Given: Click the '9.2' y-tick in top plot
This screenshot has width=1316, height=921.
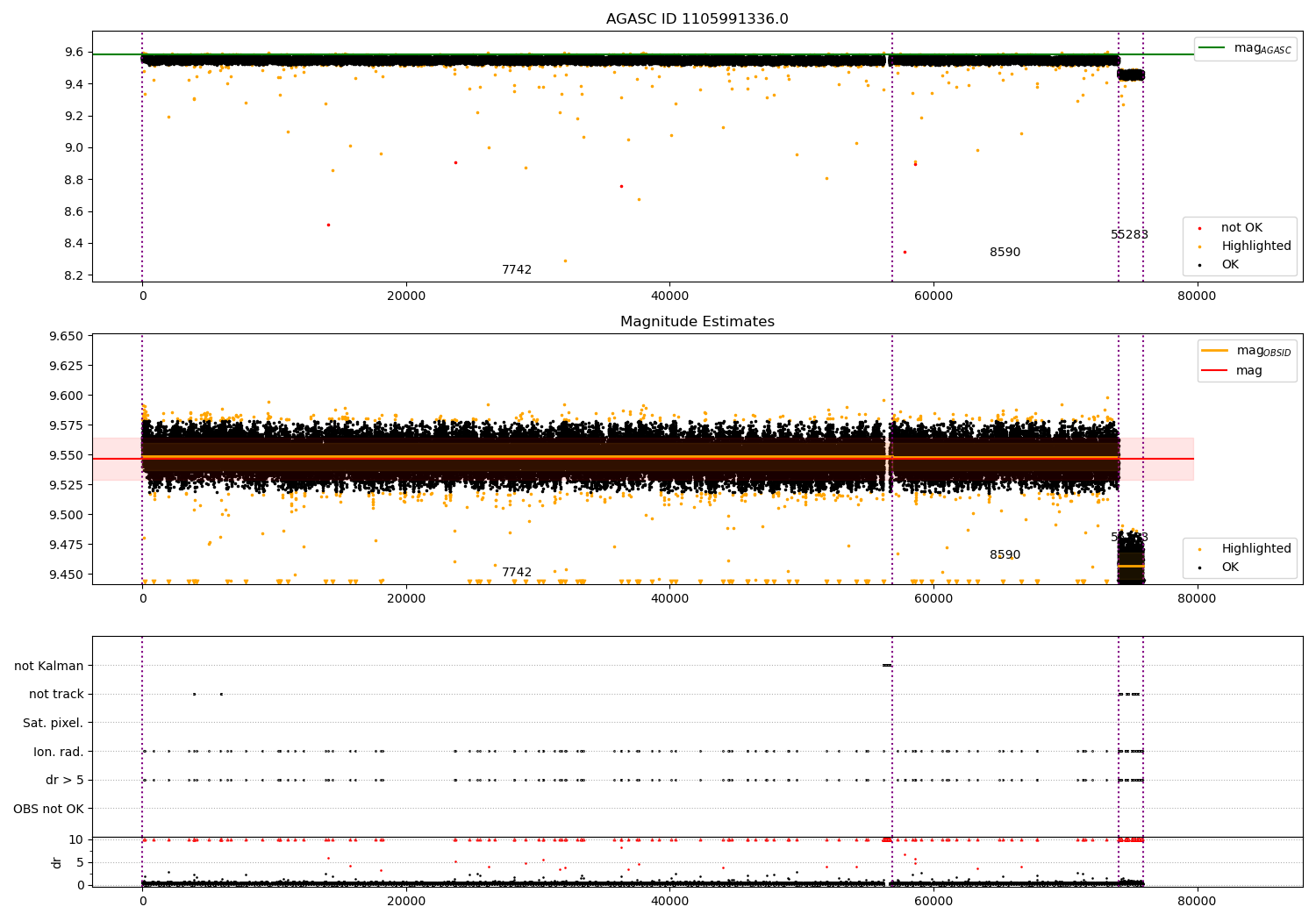Looking at the screenshot, I should tap(74, 116).
